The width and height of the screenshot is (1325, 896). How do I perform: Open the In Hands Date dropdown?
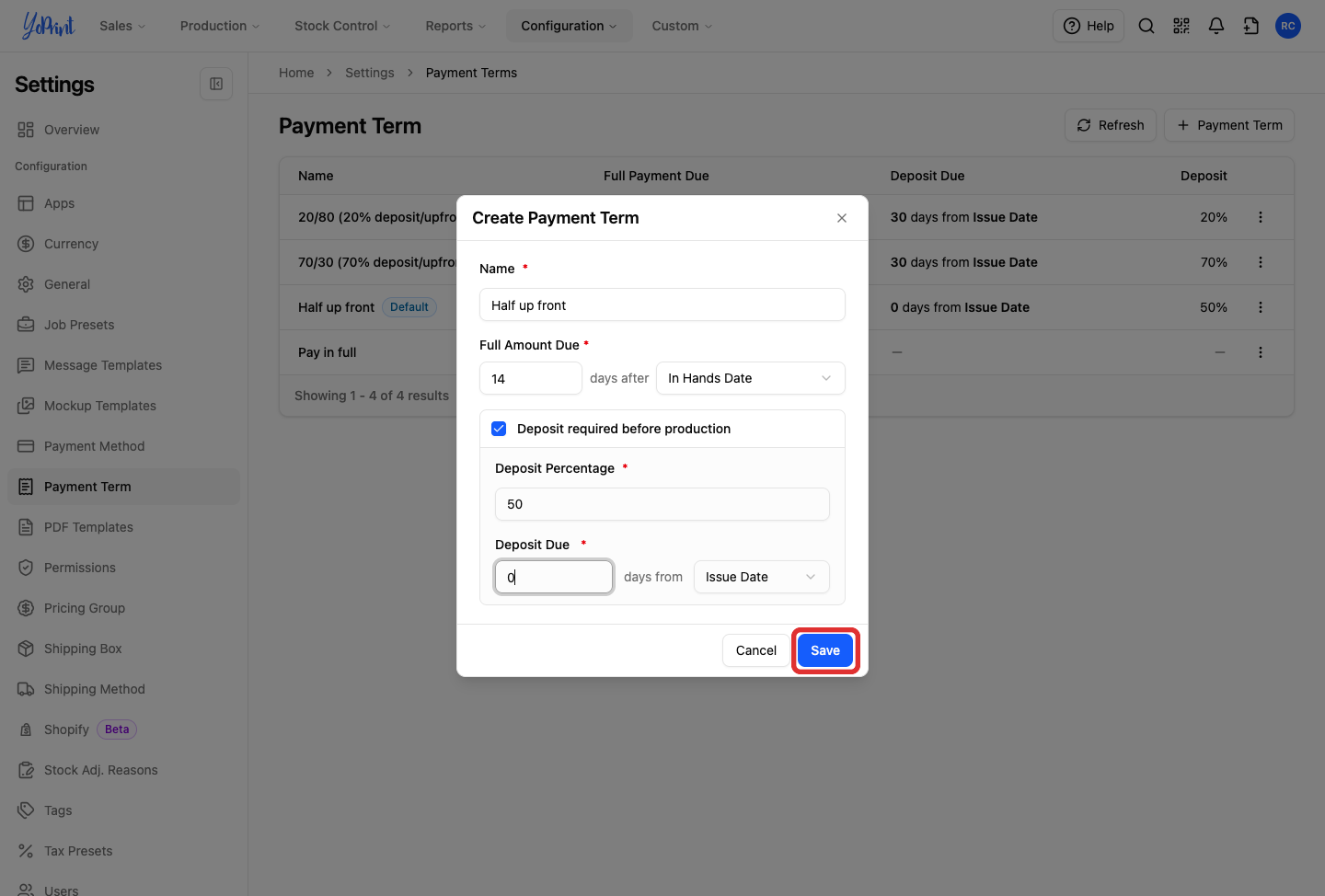tap(751, 378)
